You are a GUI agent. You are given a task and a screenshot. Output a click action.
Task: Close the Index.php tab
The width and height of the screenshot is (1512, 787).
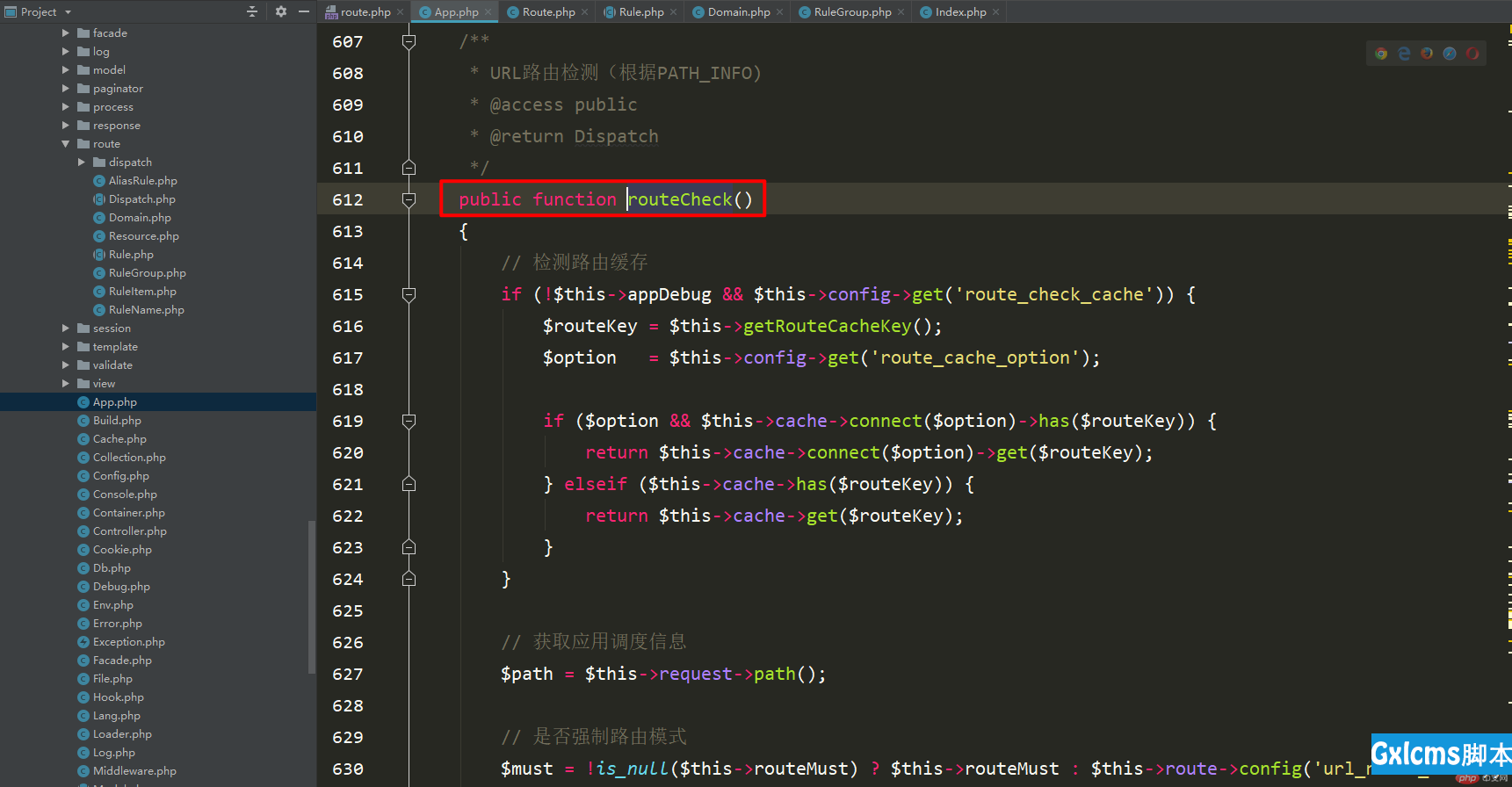995,12
